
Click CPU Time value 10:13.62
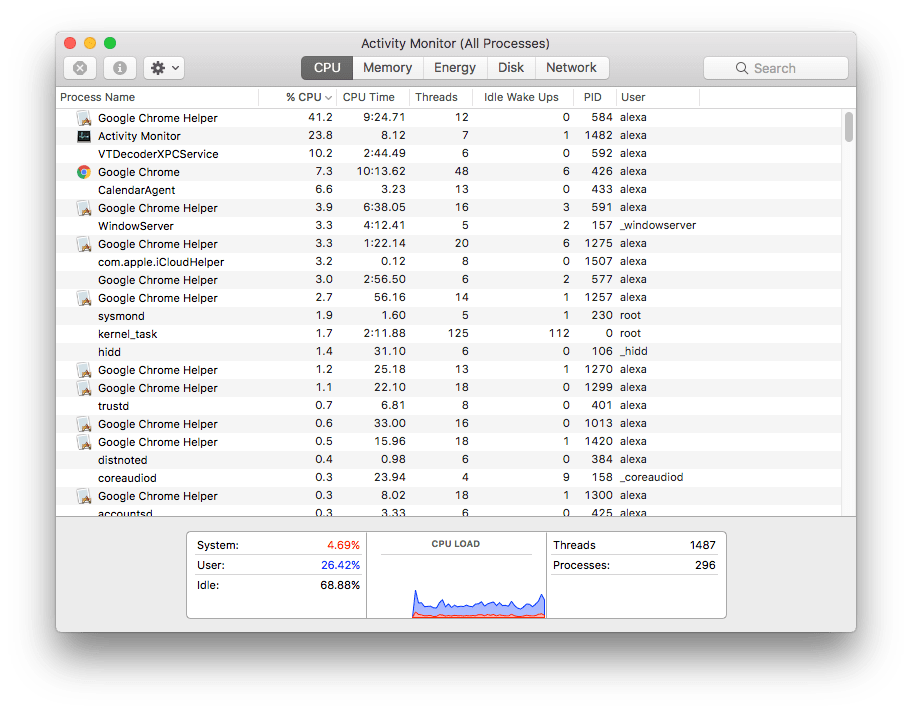click(x=381, y=172)
